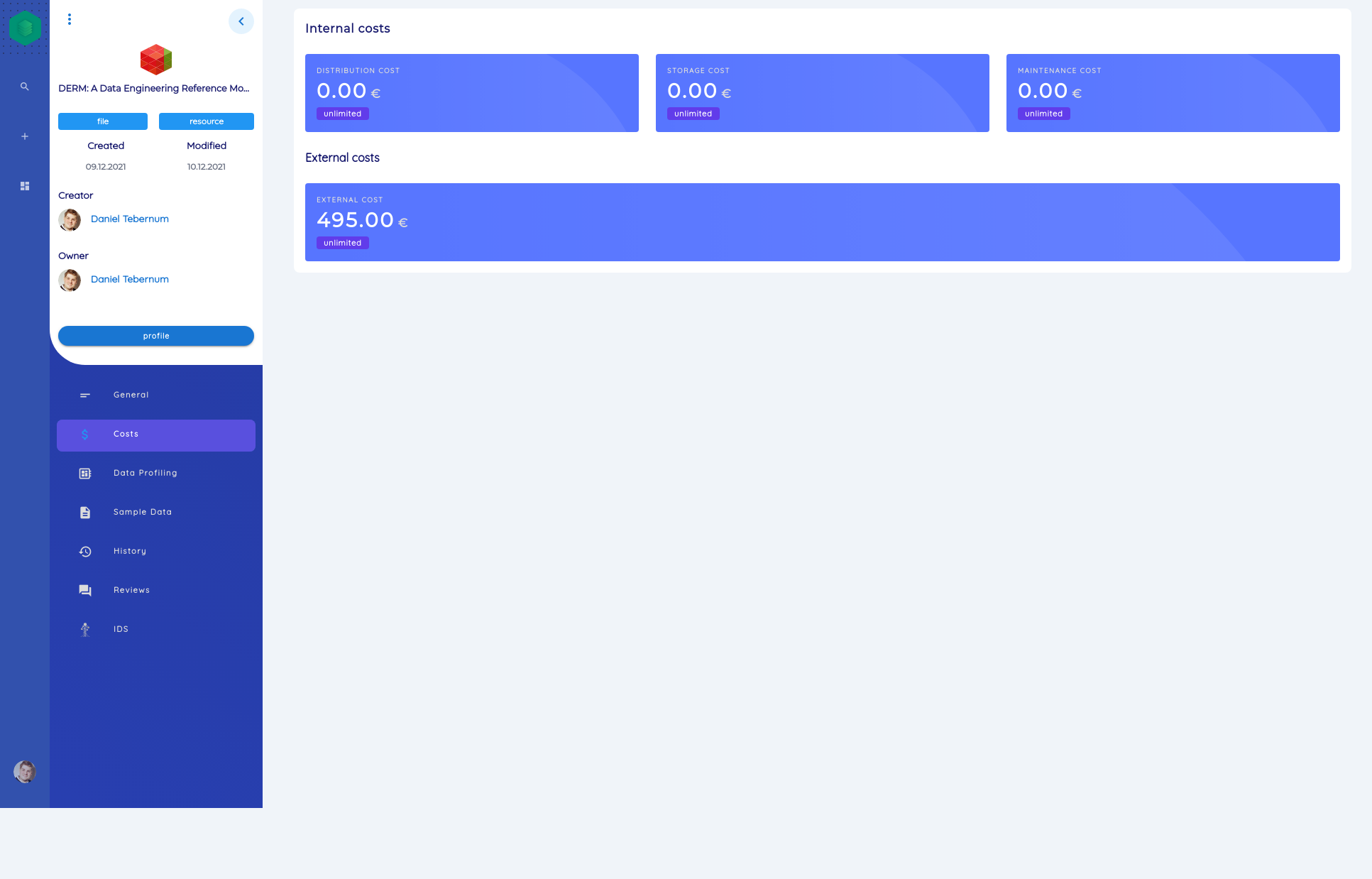1372x879 pixels.
Task: Expand the left sidebar collapse arrow
Action: (x=241, y=20)
